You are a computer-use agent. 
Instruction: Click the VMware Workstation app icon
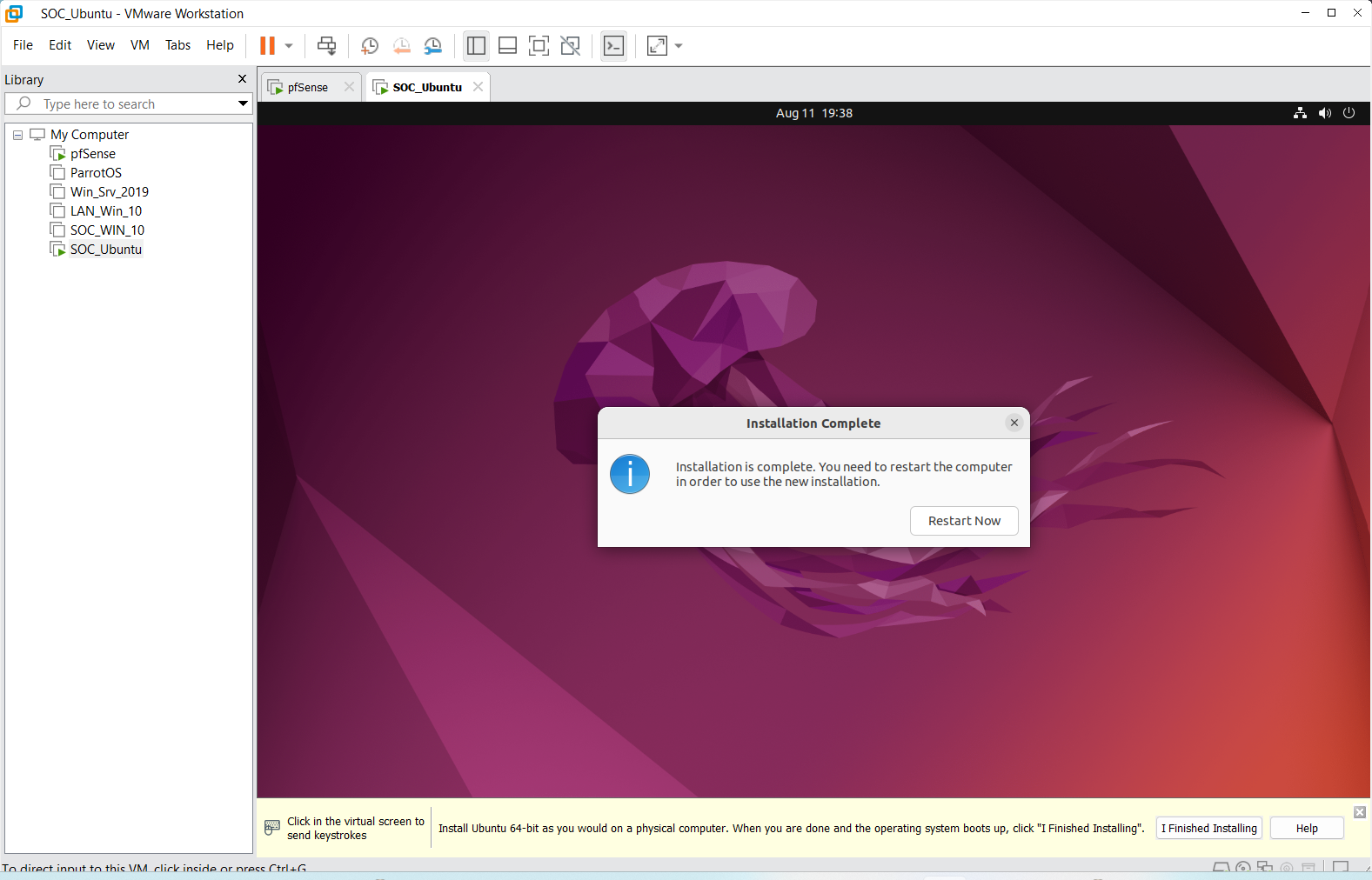14,13
